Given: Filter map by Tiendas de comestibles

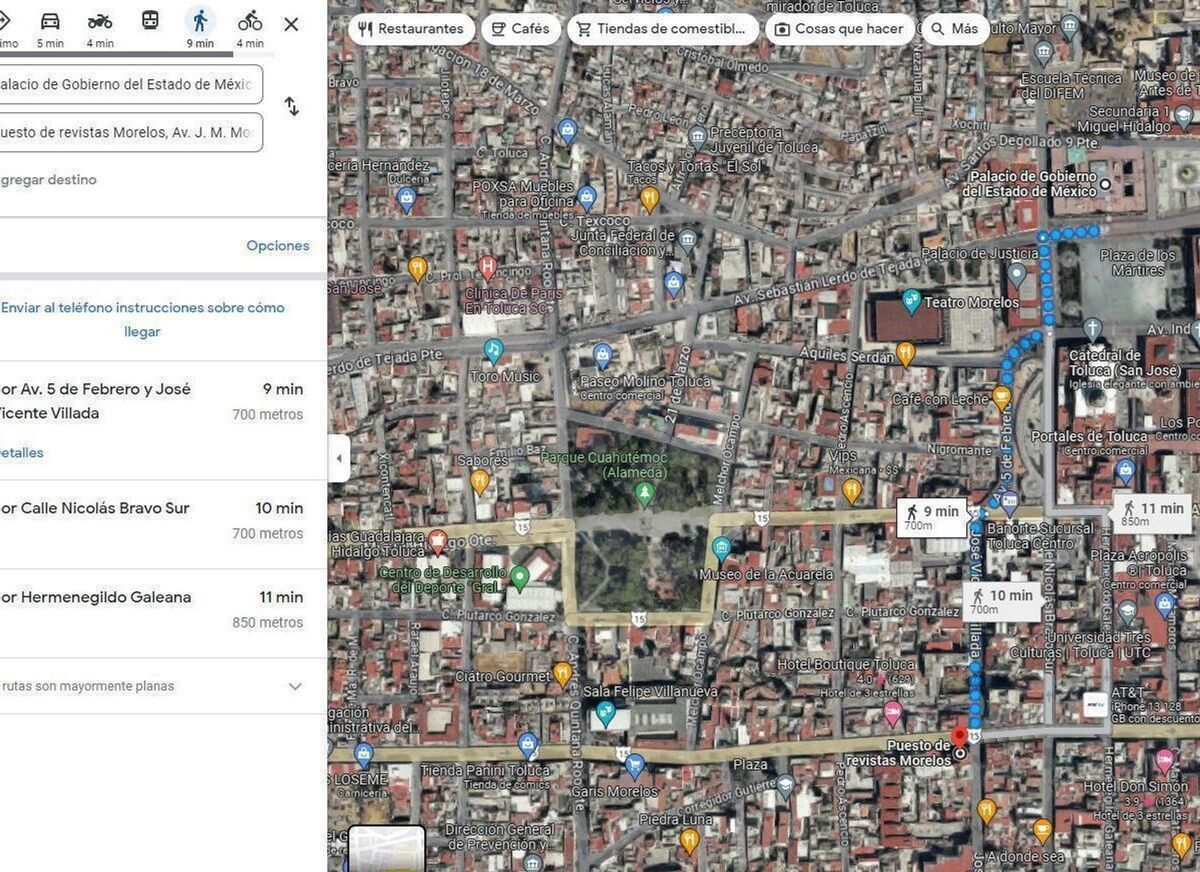Looking at the screenshot, I should [663, 29].
